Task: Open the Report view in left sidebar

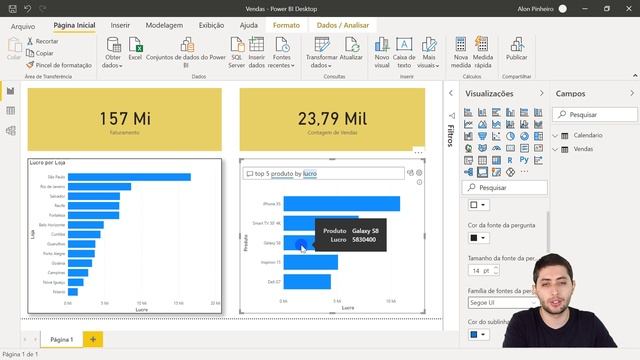Action: [x=11, y=91]
